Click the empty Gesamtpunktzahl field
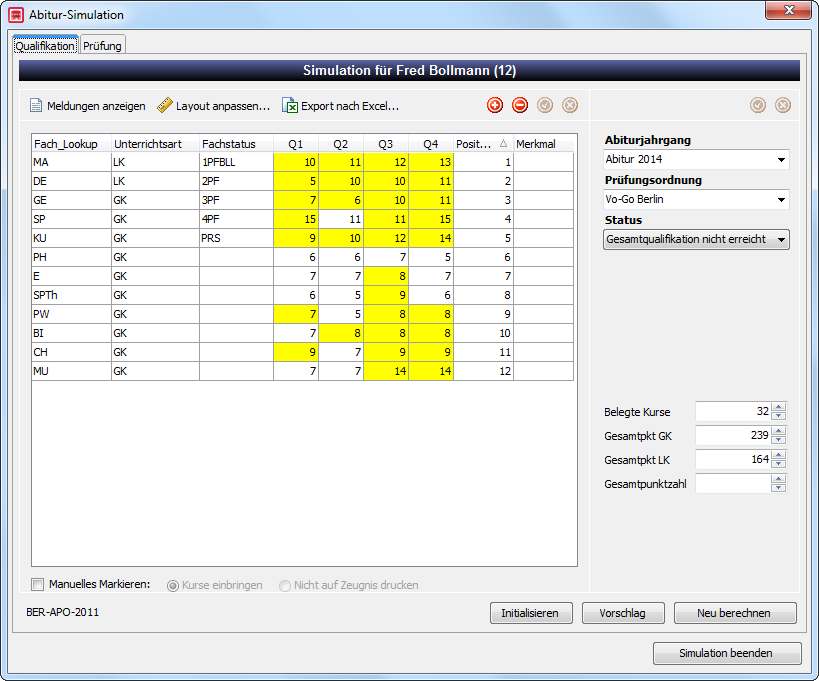819x681 pixels. tap(733, 484)
